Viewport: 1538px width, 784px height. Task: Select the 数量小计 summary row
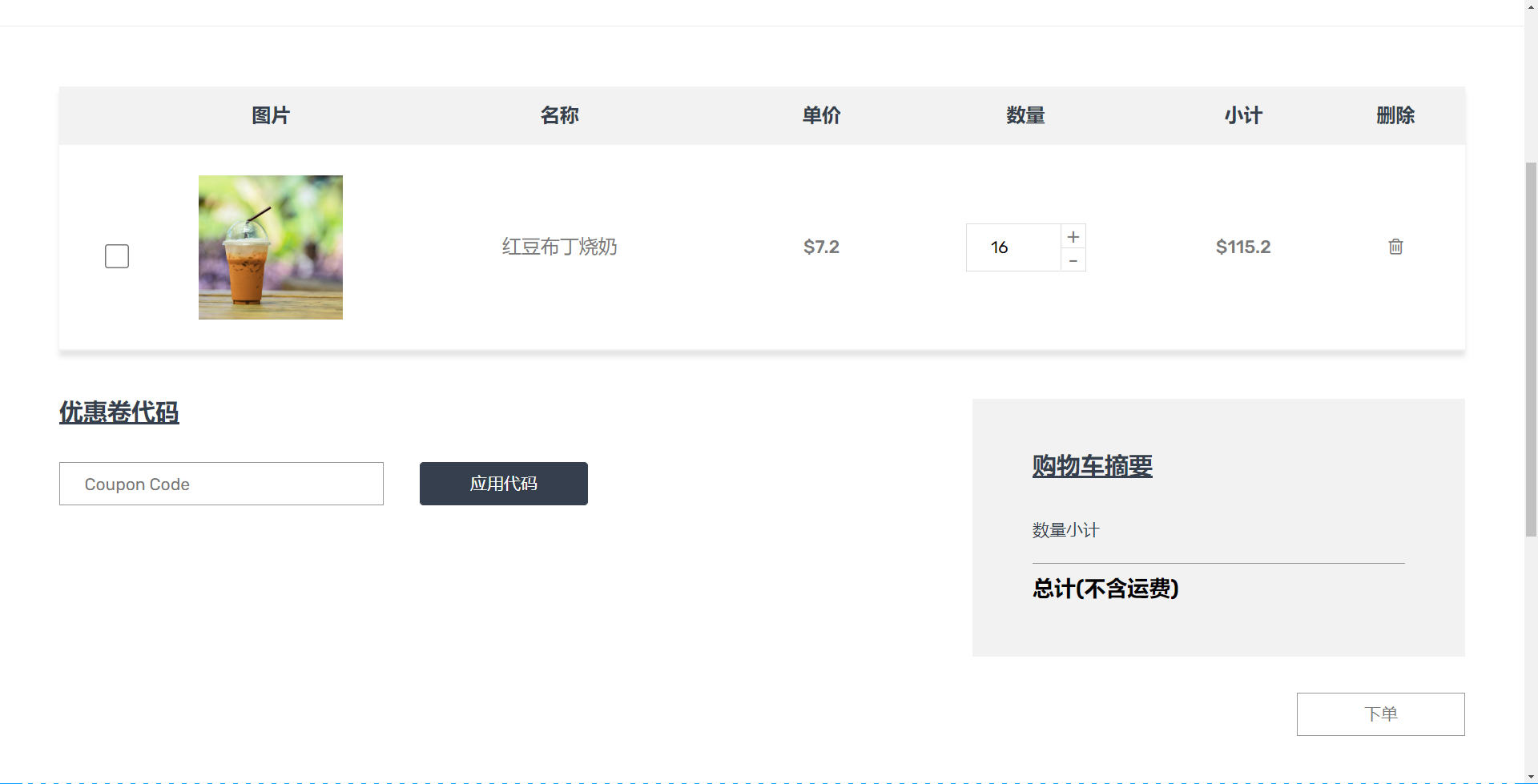[x=1065, y=529]
